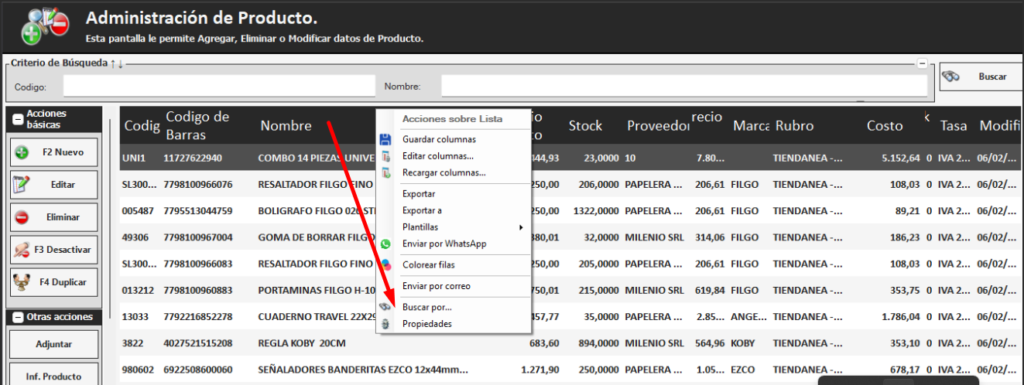Viewport: 1024px width, 385px height.
Task: Select the 1322,0000 stock cell
Action: 596,211
